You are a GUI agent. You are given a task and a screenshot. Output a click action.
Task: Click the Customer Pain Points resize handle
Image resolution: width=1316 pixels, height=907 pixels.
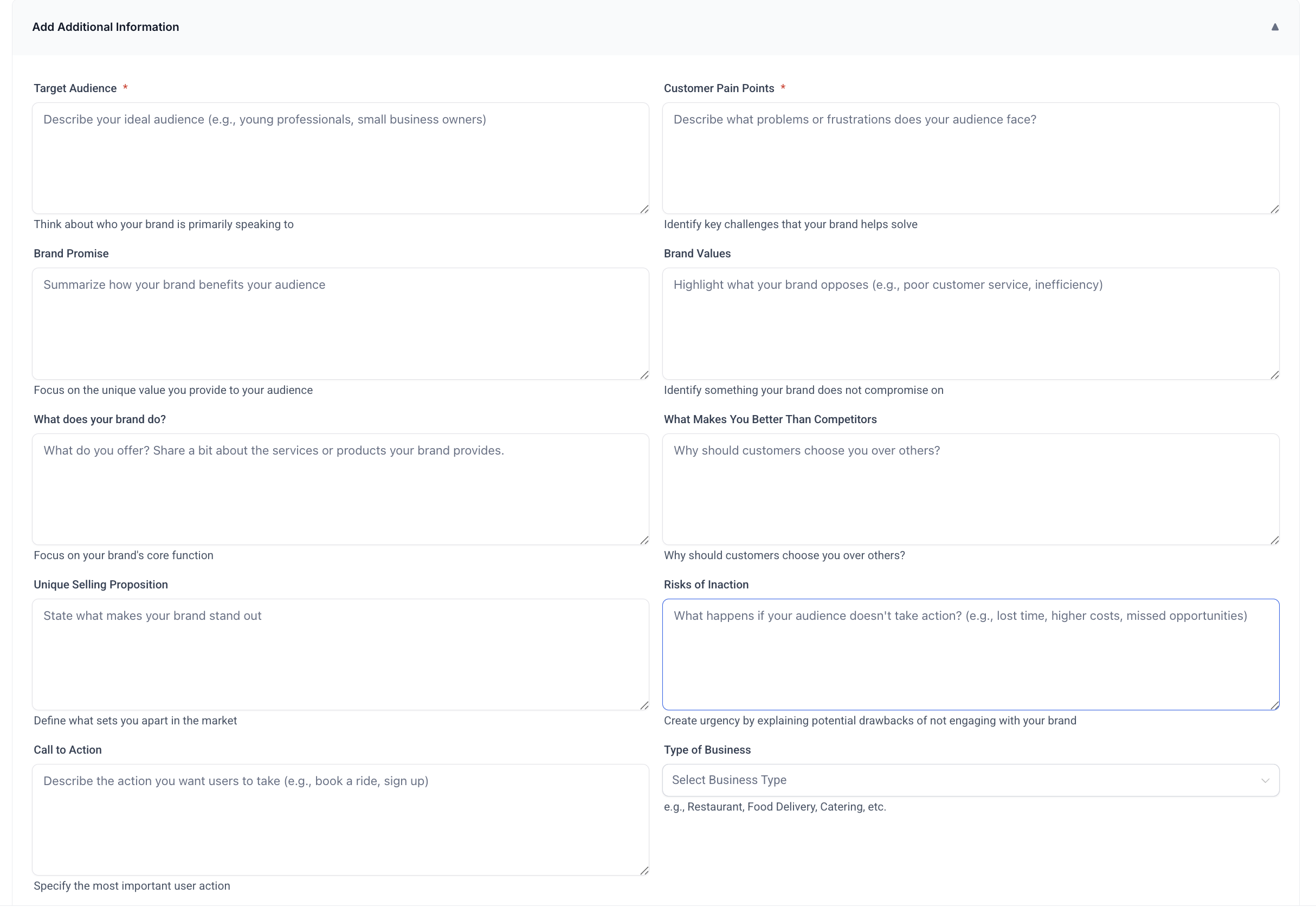1274,210
